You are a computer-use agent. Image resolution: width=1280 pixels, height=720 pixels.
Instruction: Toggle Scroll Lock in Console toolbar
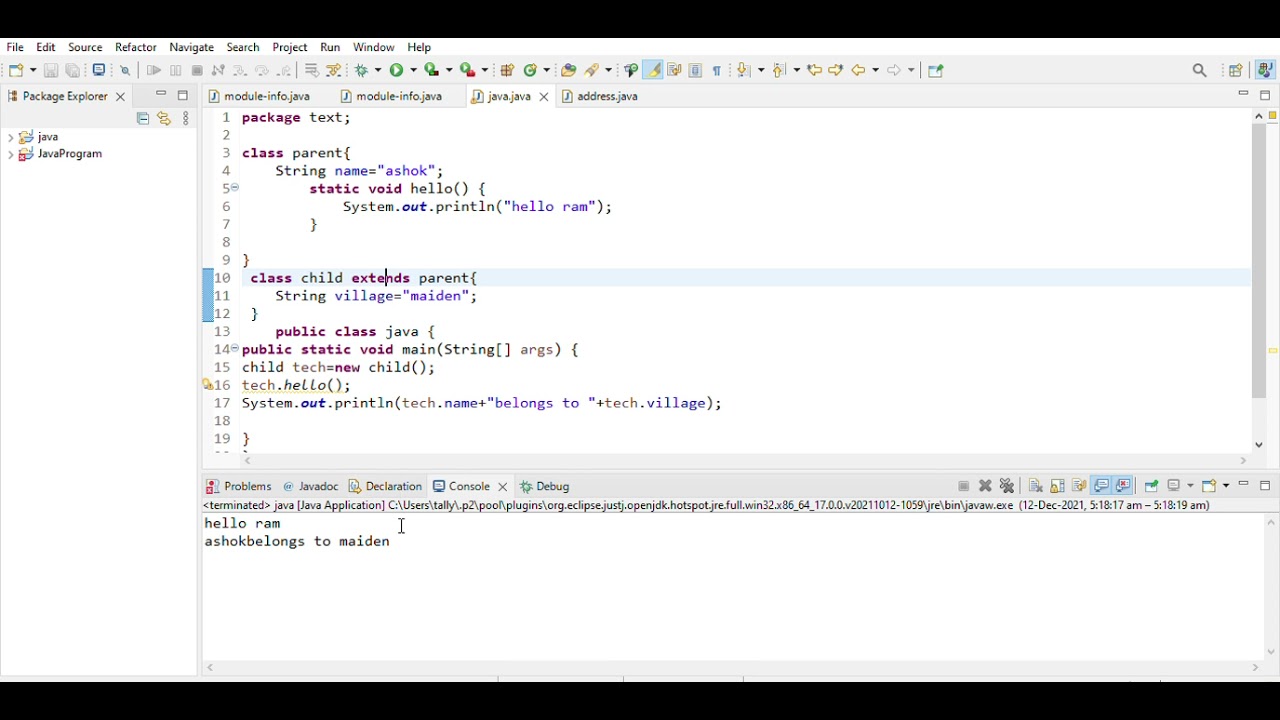pos(1057,486)
